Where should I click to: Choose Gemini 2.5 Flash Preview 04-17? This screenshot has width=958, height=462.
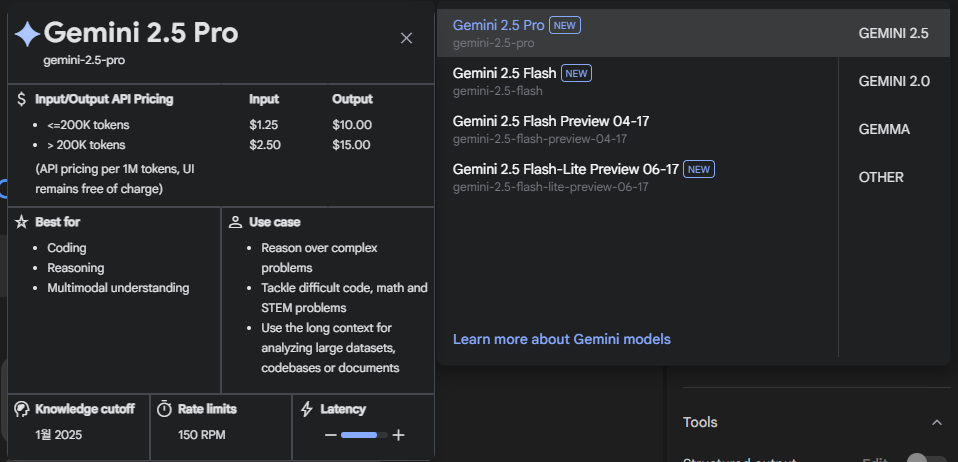637,129
